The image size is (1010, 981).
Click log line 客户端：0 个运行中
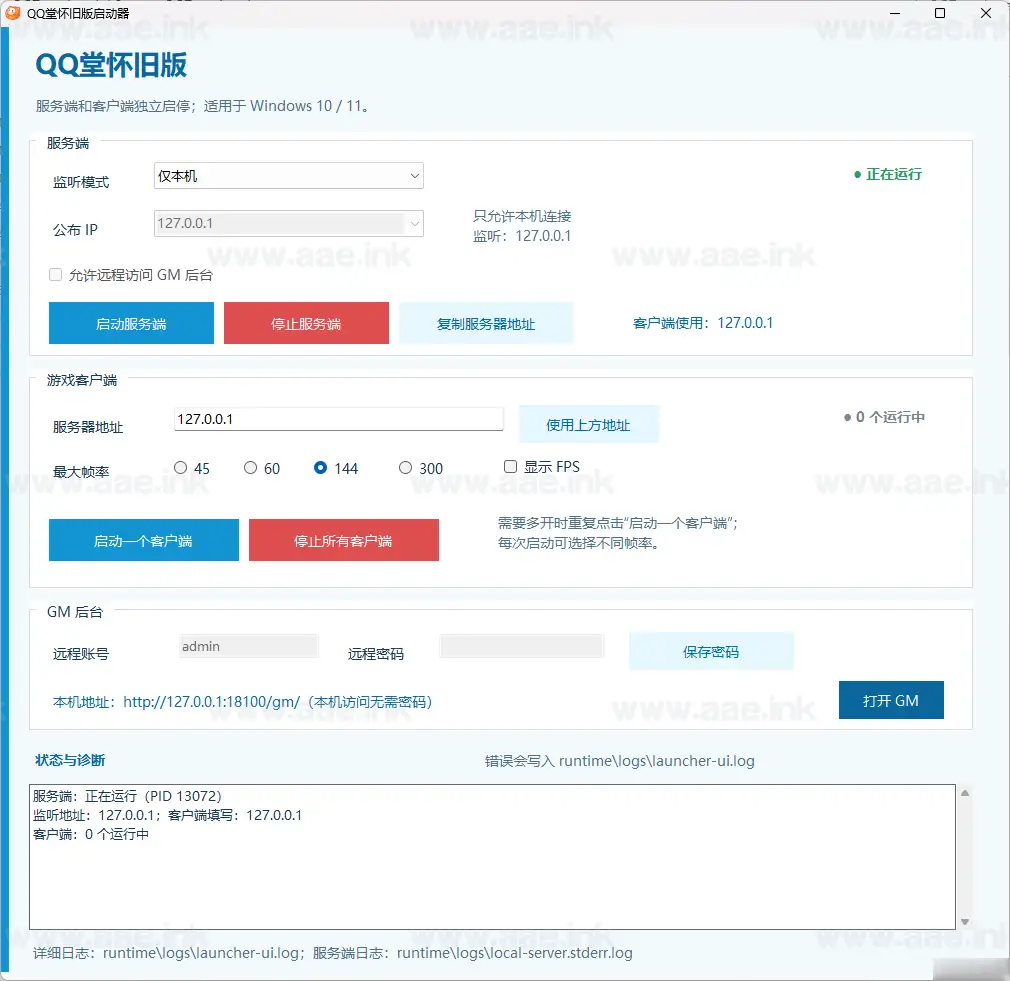tap(91, 835)
